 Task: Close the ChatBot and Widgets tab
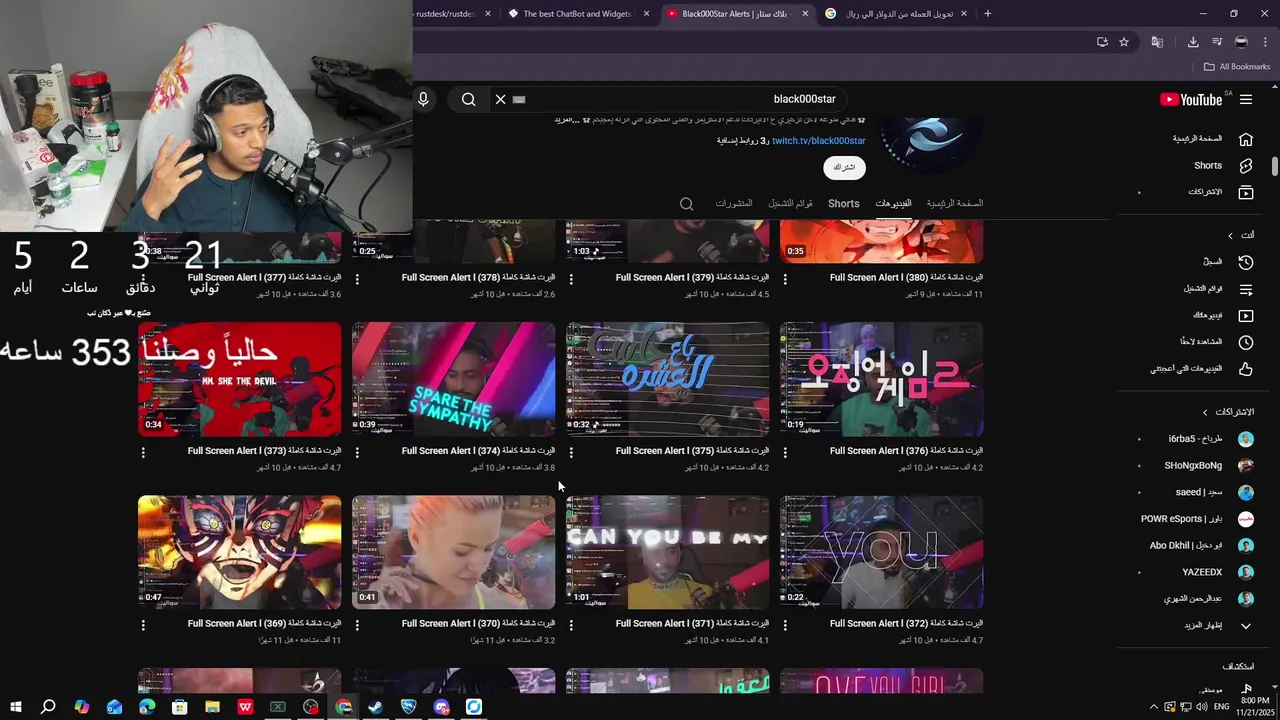coord(646,14)
